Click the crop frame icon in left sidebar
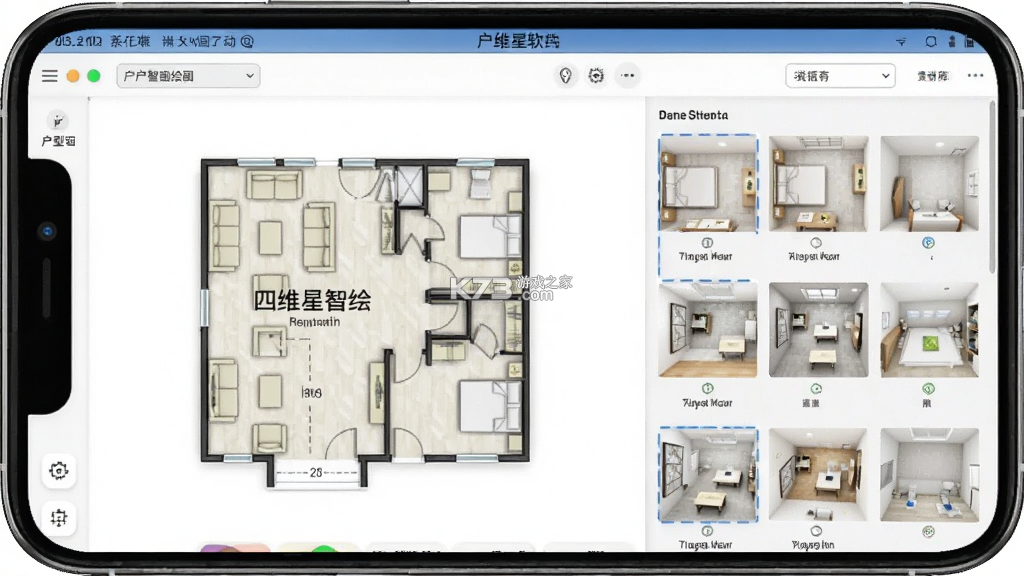Viewport: 1024px width, 576px height. click(x=59, y=518)
